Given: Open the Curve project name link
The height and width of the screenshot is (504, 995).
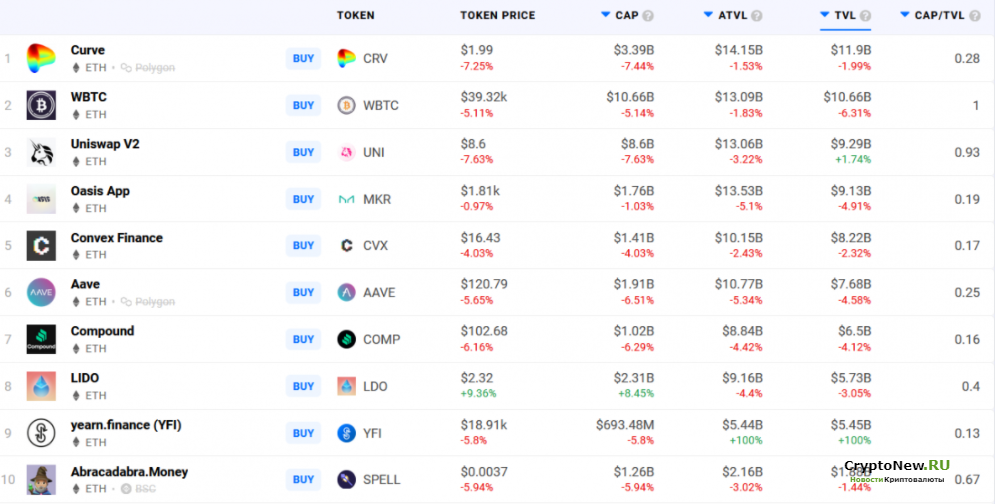Looking at the screenshot, I should tap(88, 50).
